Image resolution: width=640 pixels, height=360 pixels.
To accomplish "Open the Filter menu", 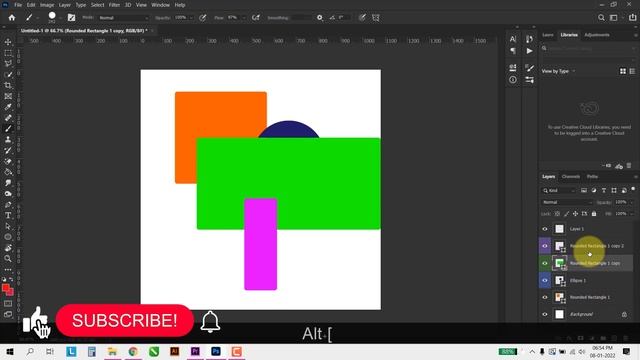I will click(x=114, y=5).
